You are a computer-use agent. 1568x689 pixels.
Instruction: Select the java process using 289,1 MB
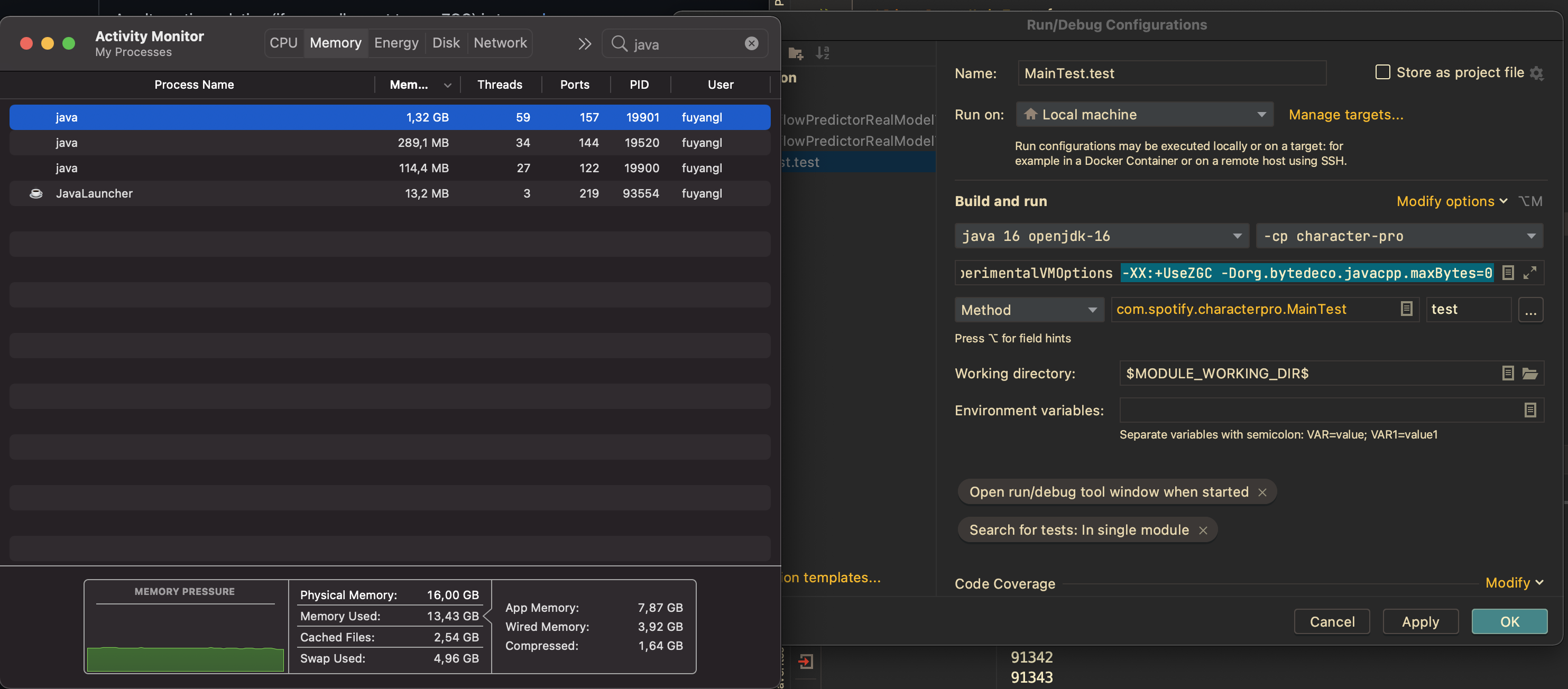point(390,143)
